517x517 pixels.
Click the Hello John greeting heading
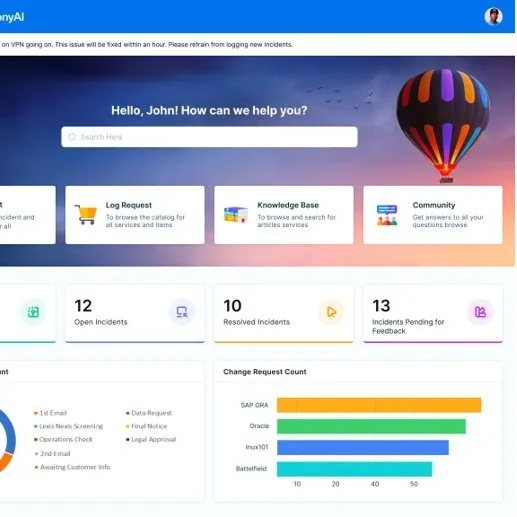pyautogui.click(x=209, y=110)
